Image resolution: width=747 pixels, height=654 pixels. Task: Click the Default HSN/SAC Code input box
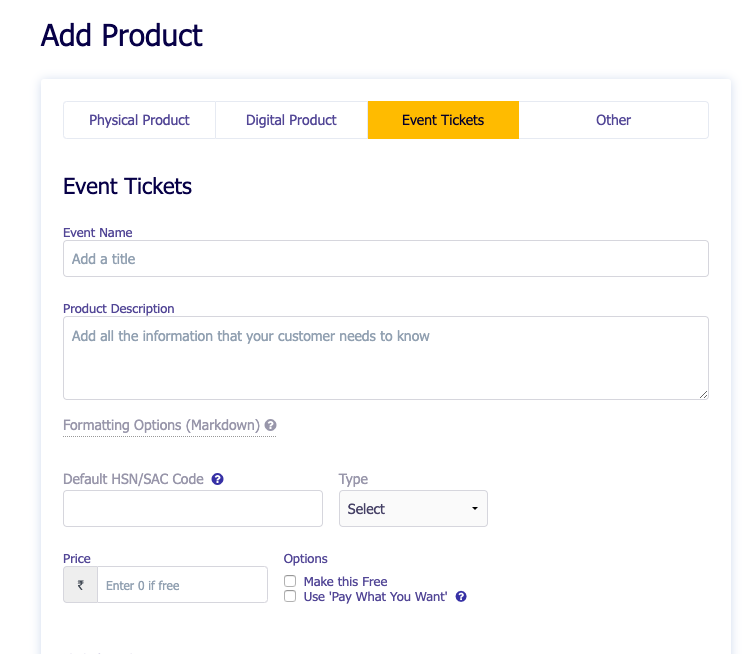pos(192,509)
